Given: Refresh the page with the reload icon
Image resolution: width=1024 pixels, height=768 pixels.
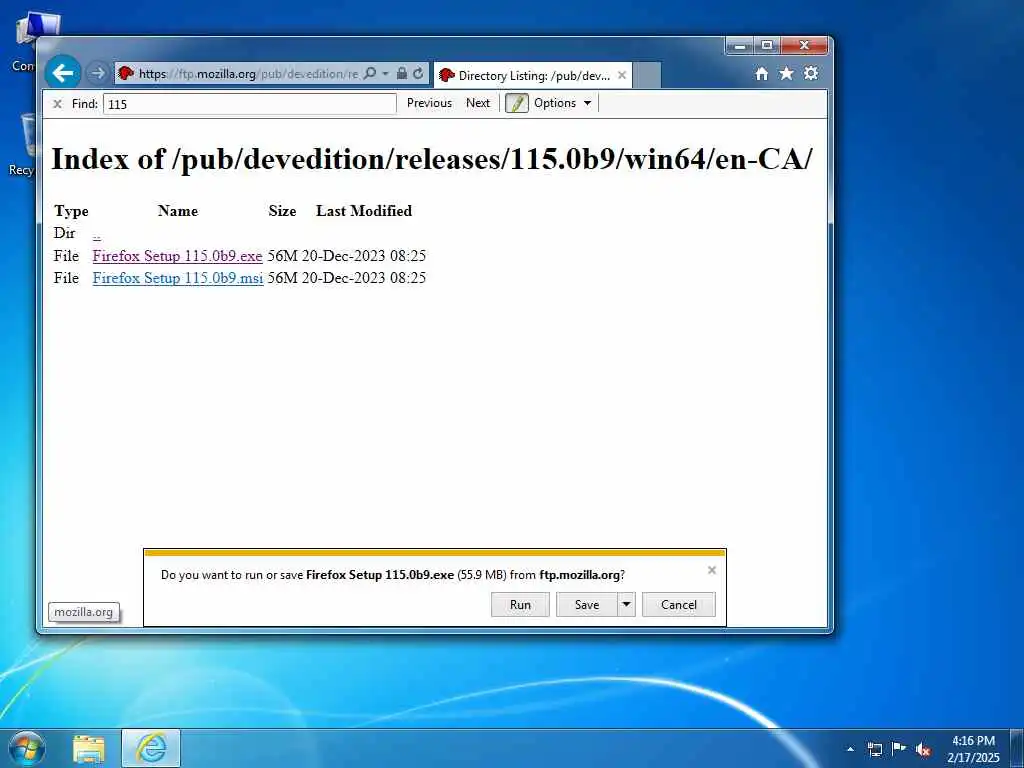Looking at the screenshot, I should tap(418, 73).
